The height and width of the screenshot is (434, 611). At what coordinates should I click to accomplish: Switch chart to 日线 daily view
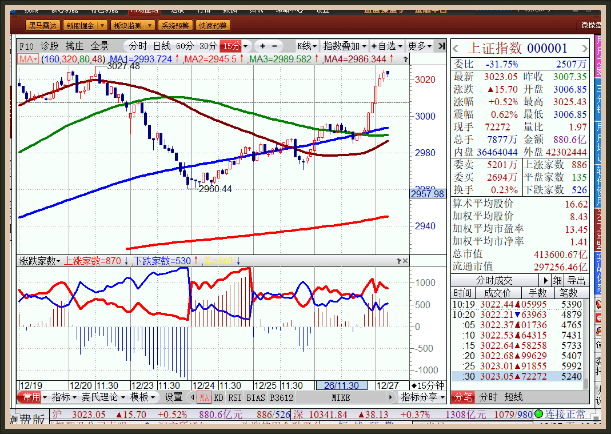[162, 46]
